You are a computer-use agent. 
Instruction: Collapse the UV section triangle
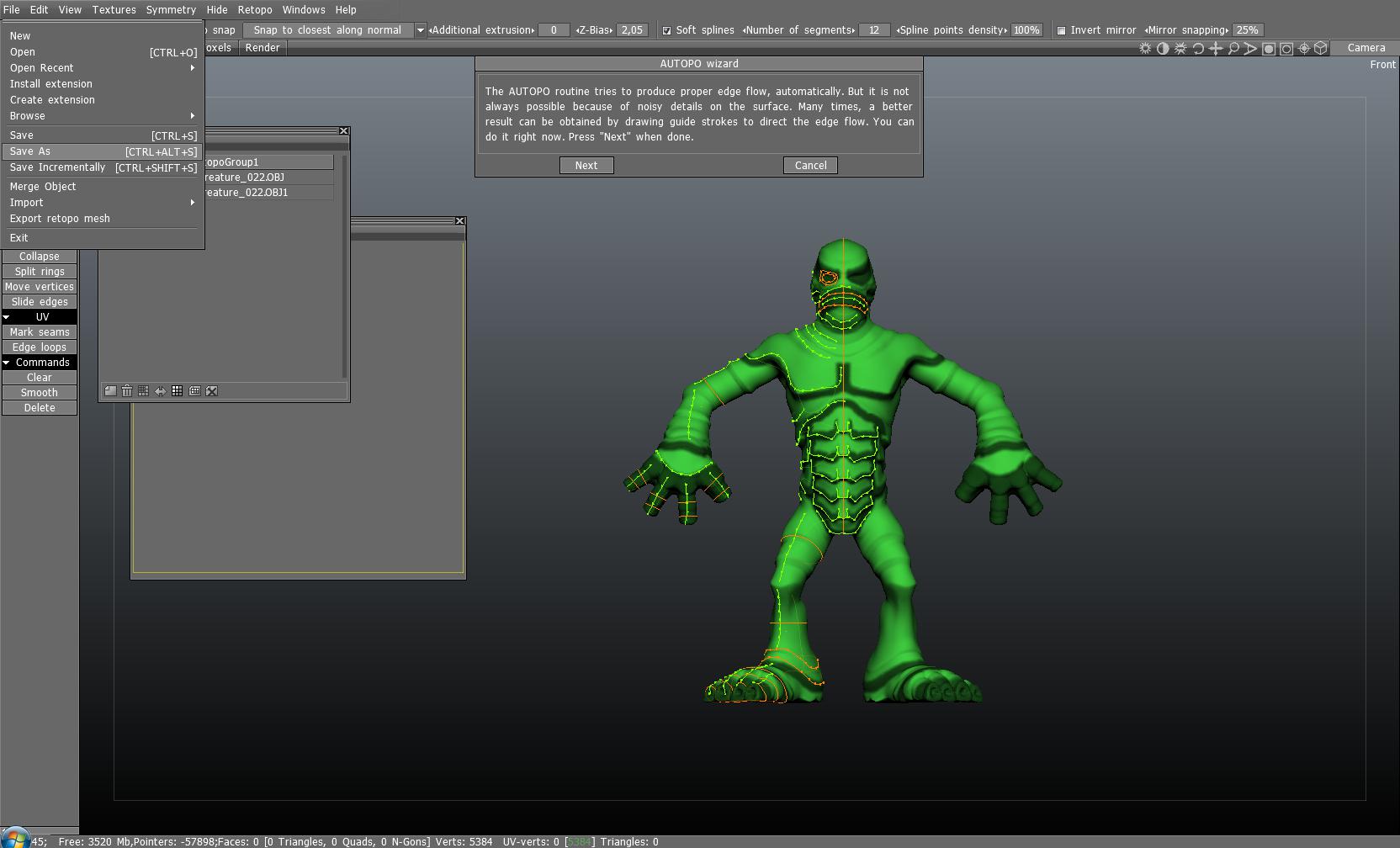[x=7, y=317]
